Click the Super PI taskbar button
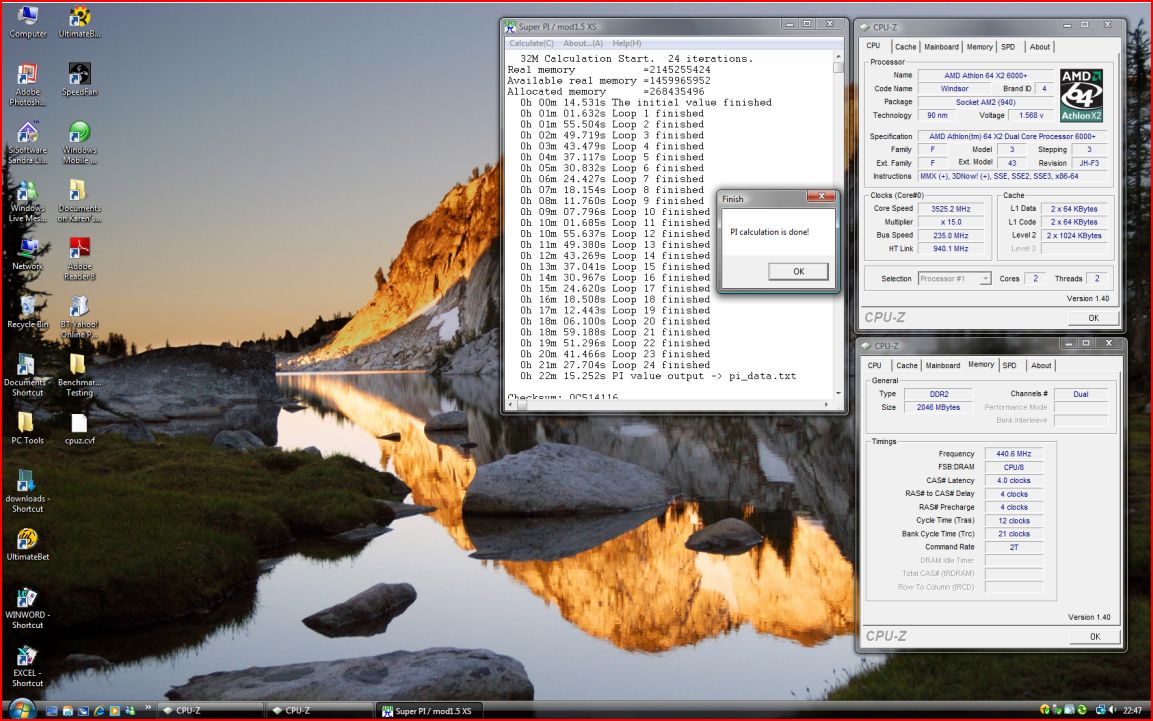Screen dimensions: 1153x721 pos(431,711)
